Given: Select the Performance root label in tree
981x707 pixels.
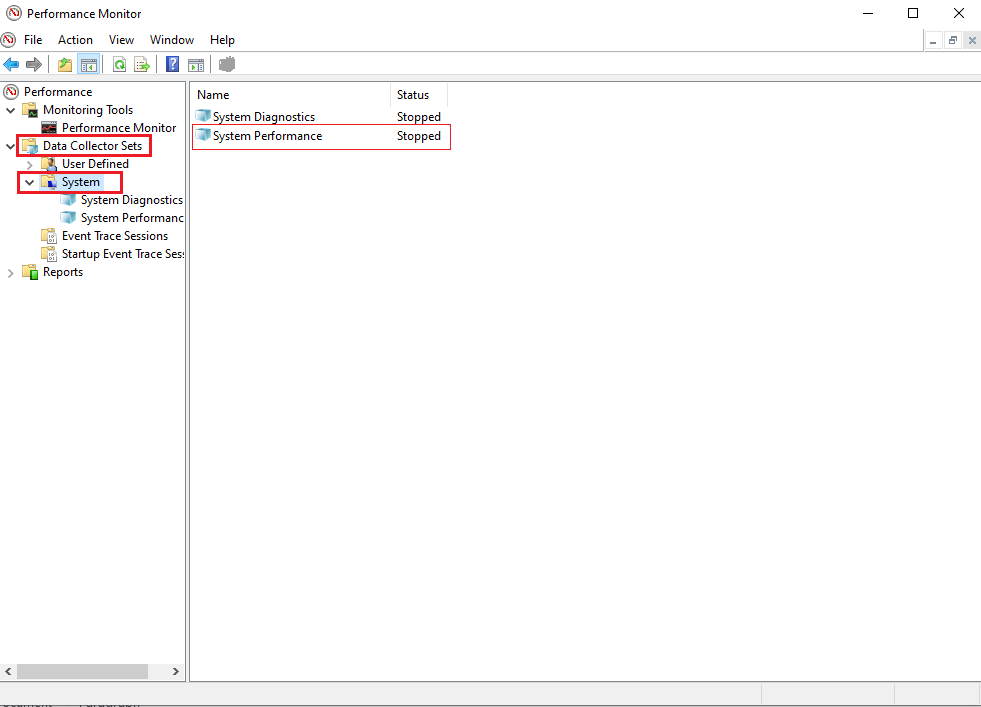Looking at the screenshot, I should click(x=58, y=92).
